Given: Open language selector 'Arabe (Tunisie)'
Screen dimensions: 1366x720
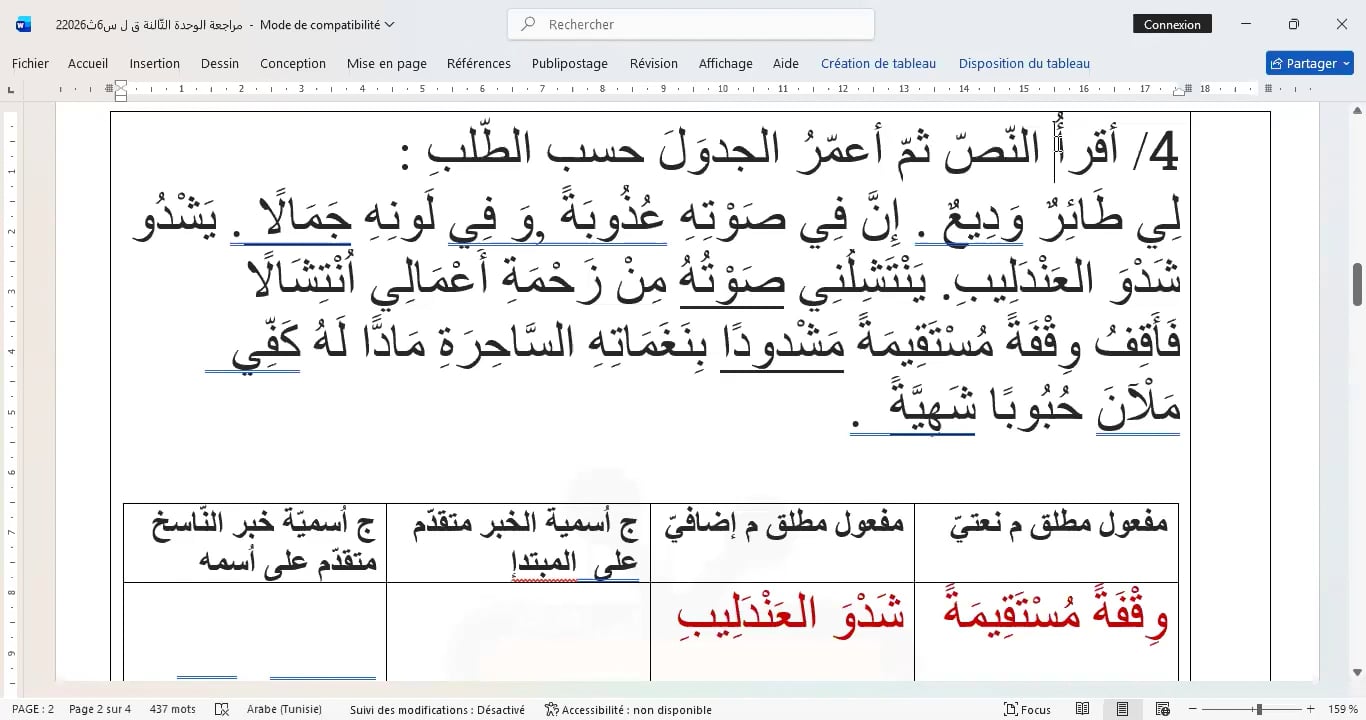Looking at the screenshot, I should click(x=284, y=709).
